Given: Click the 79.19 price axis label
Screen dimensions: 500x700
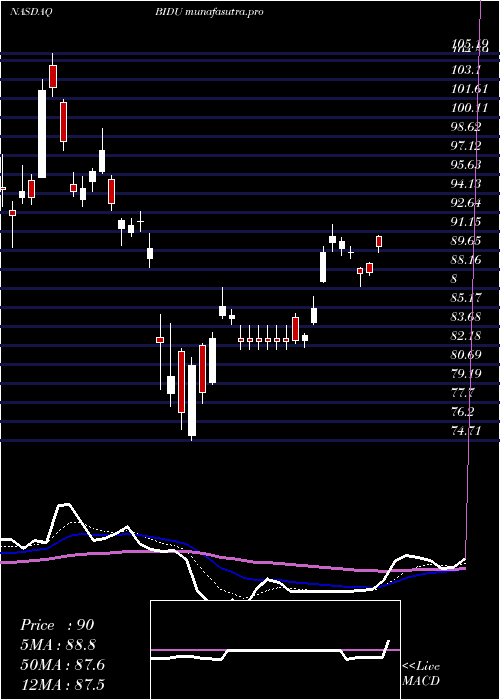Looking at the screenshot, I should click(467, 374).
